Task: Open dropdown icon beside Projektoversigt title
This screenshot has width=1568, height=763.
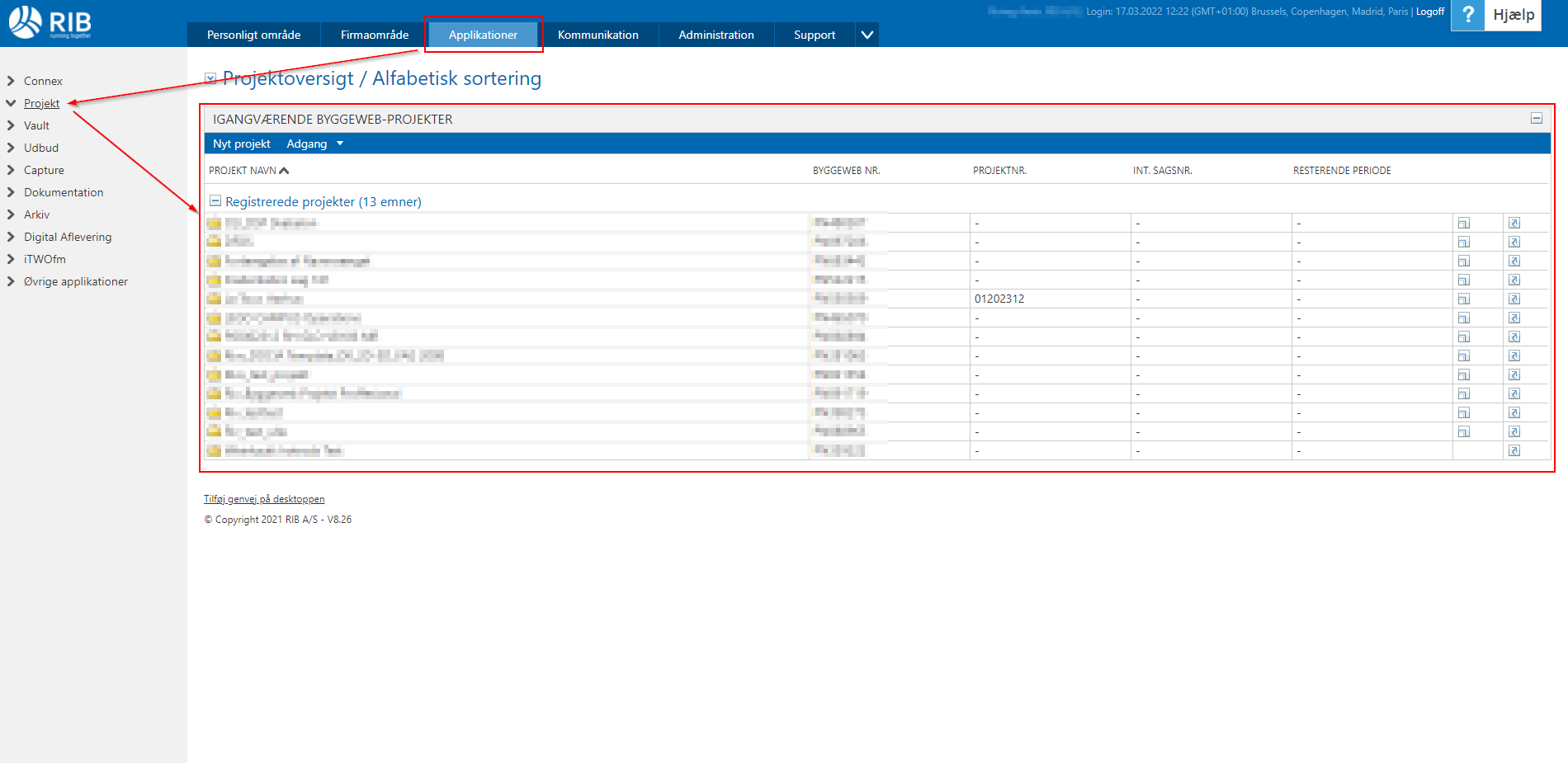Action: [x=210, y=79]
